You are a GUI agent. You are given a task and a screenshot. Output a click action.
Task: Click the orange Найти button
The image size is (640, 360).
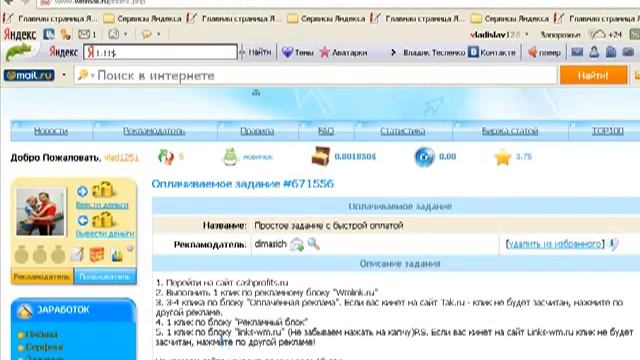[x=593, y=76]
